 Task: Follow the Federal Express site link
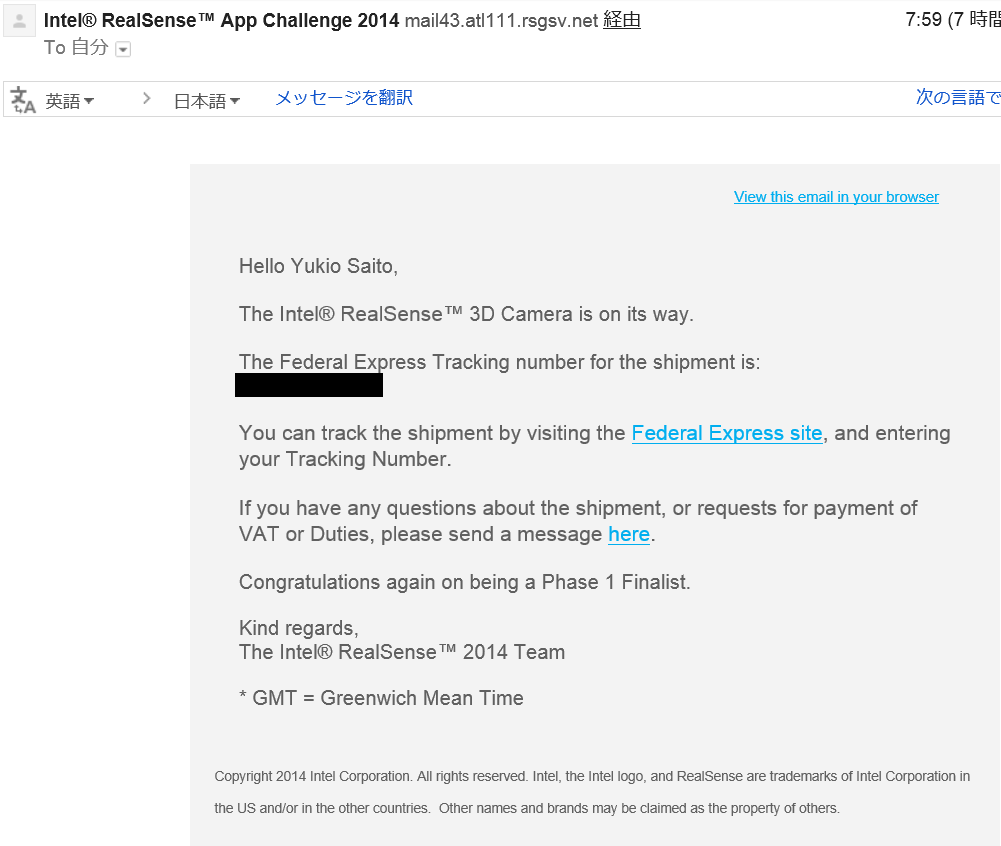(x=726, y=433)
